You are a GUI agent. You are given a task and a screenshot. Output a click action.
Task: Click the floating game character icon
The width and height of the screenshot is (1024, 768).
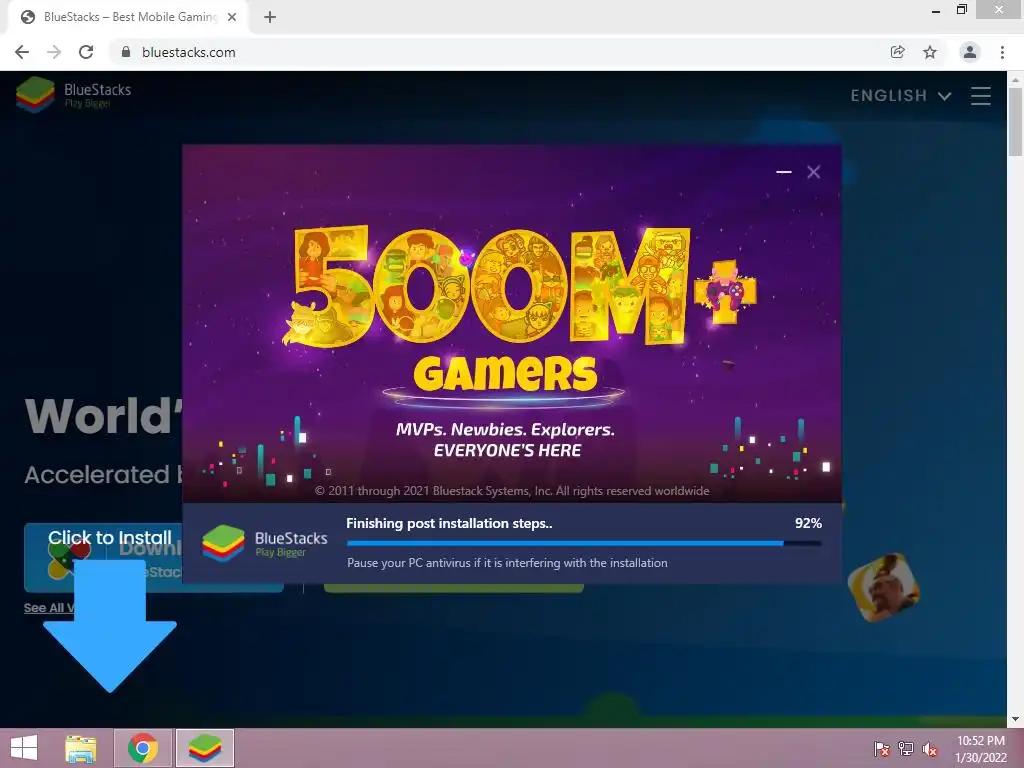884,588
